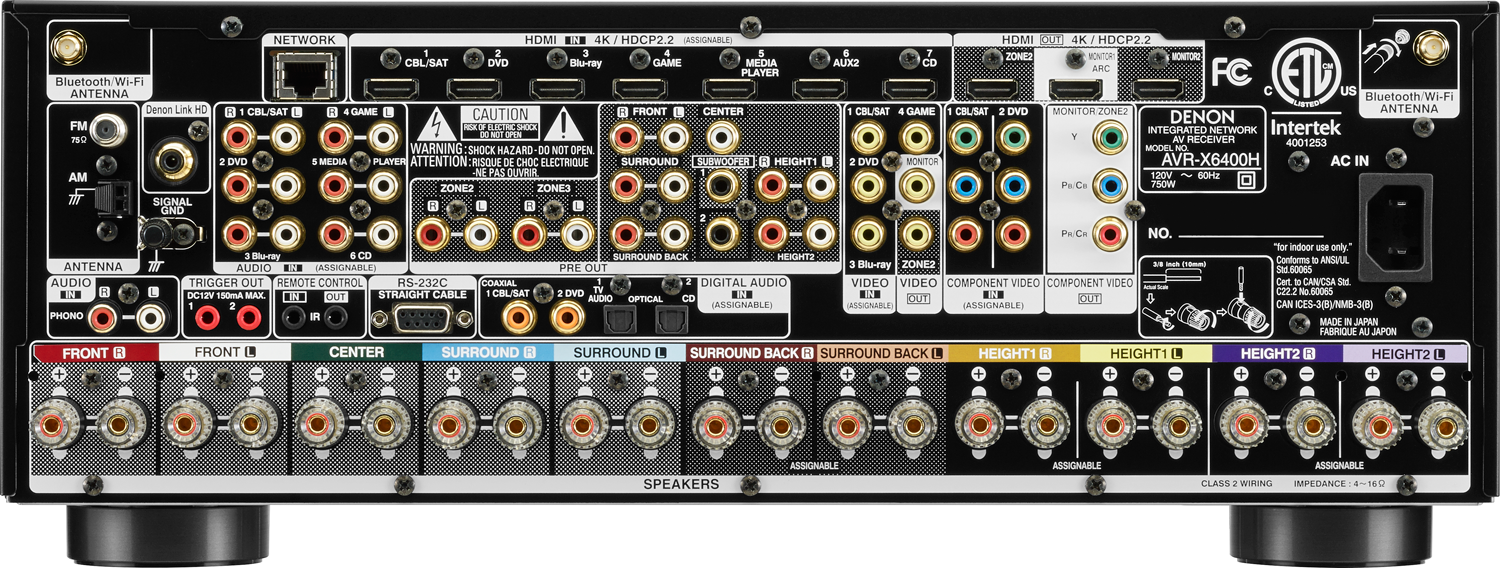Select HDMI IN 7 CD port
This screenshot has height=568, width=1500.
click(909, 88)
